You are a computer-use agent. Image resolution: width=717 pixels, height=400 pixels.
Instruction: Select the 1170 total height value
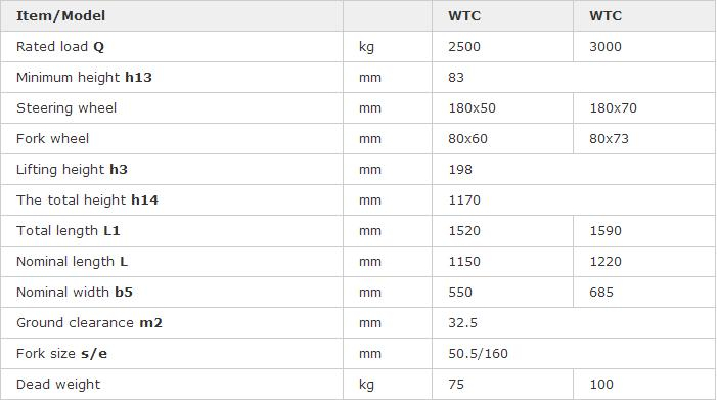click(464, 200)
